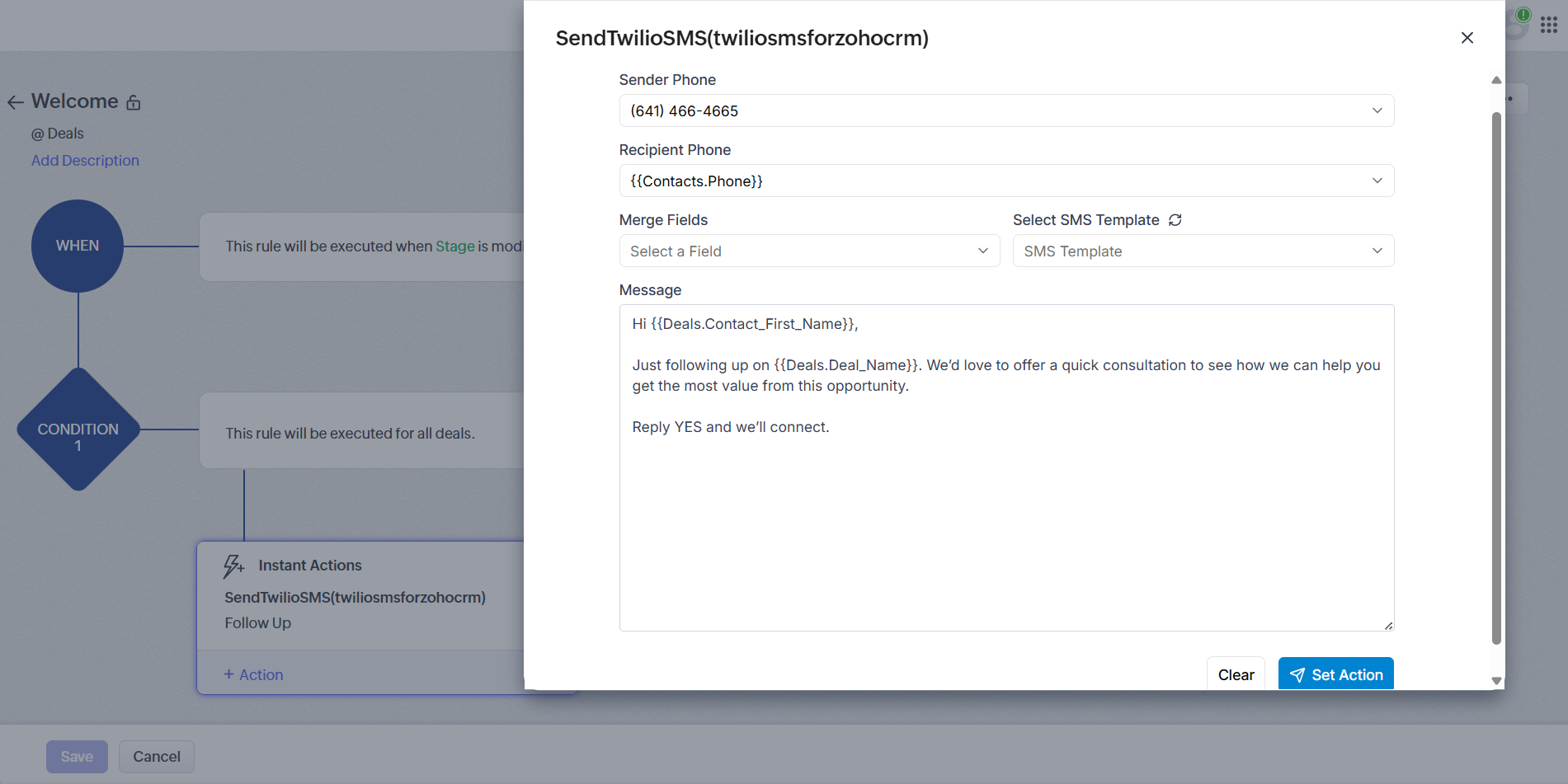
Task: Click inside the Message text area
Action: coord(1006,467)
